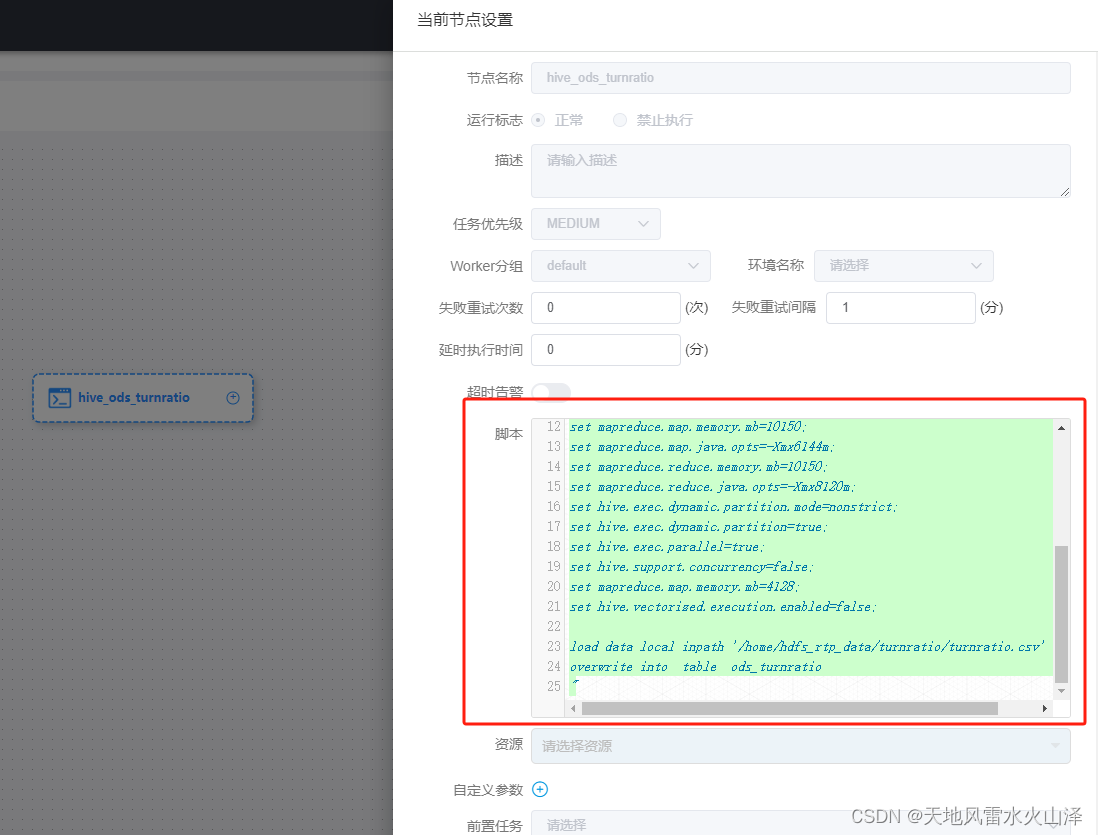
Task: Click line 18 hive.exec.parallel=true
Action: coord(667,547)
